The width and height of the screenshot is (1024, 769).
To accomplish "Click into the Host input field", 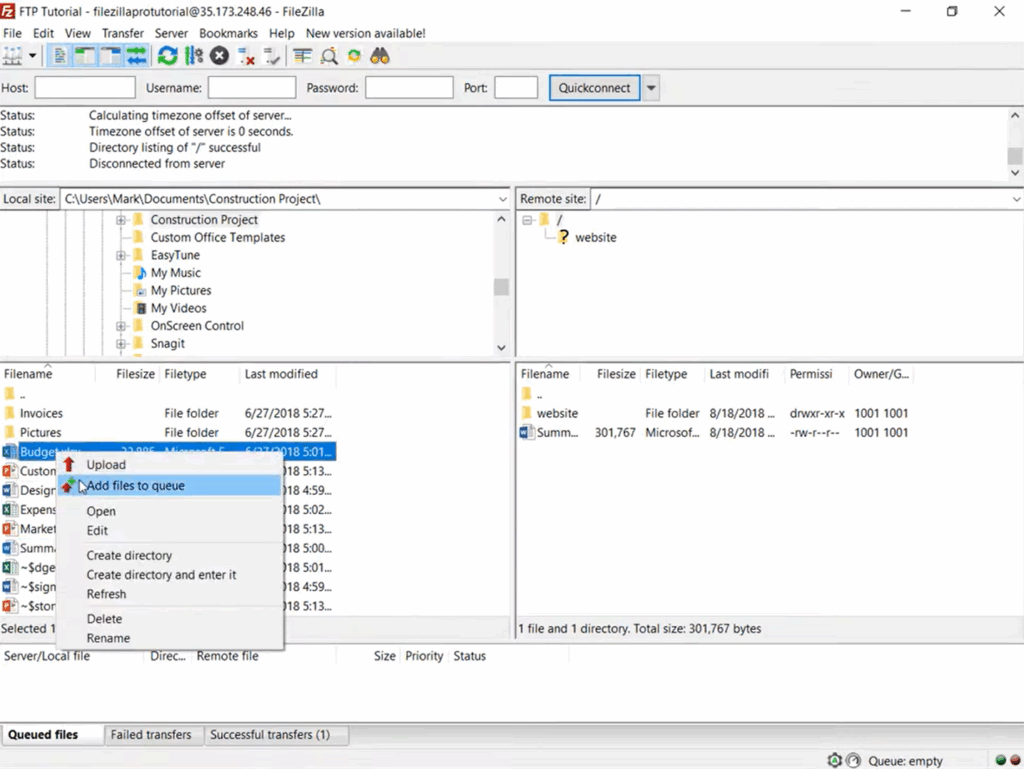I will (85, 88).
